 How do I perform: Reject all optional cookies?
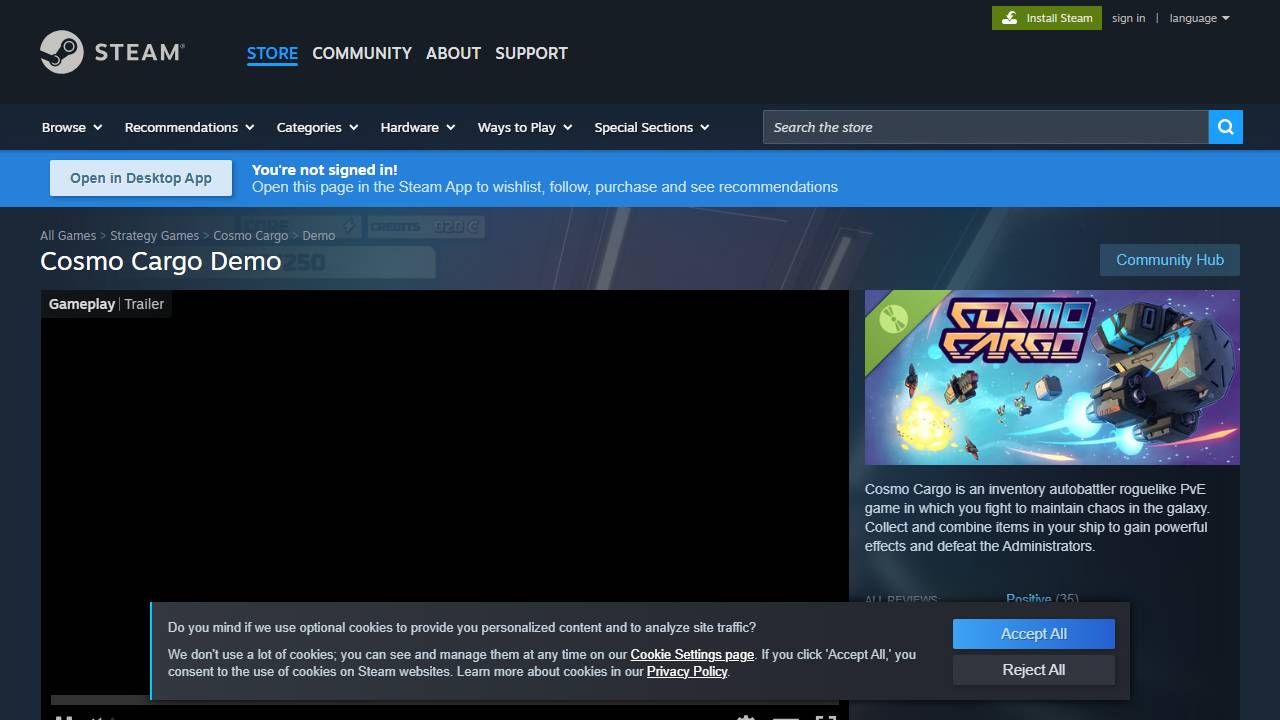click(x=1033, y=670)
